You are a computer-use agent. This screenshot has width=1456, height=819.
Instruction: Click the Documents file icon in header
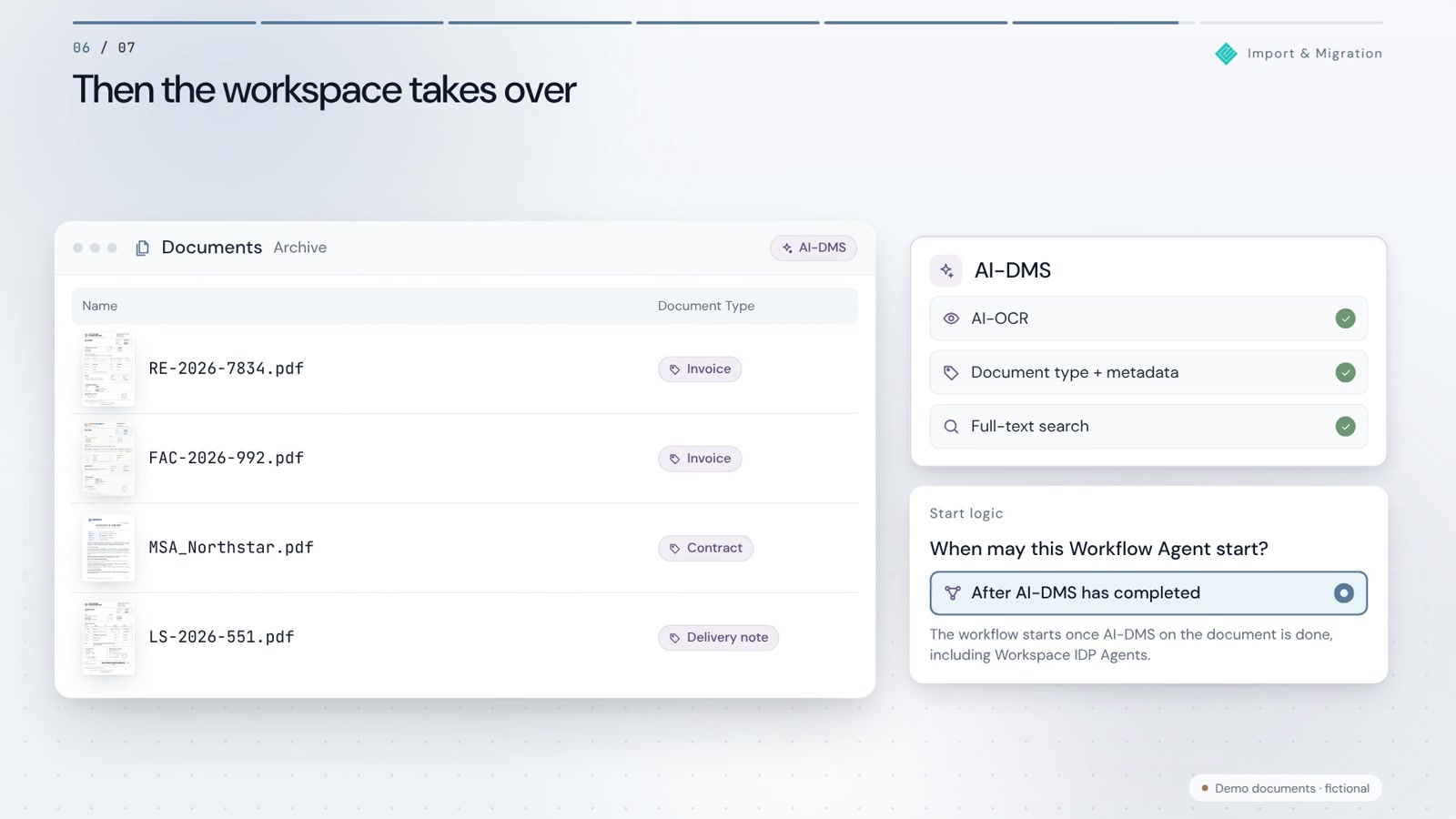142,248
